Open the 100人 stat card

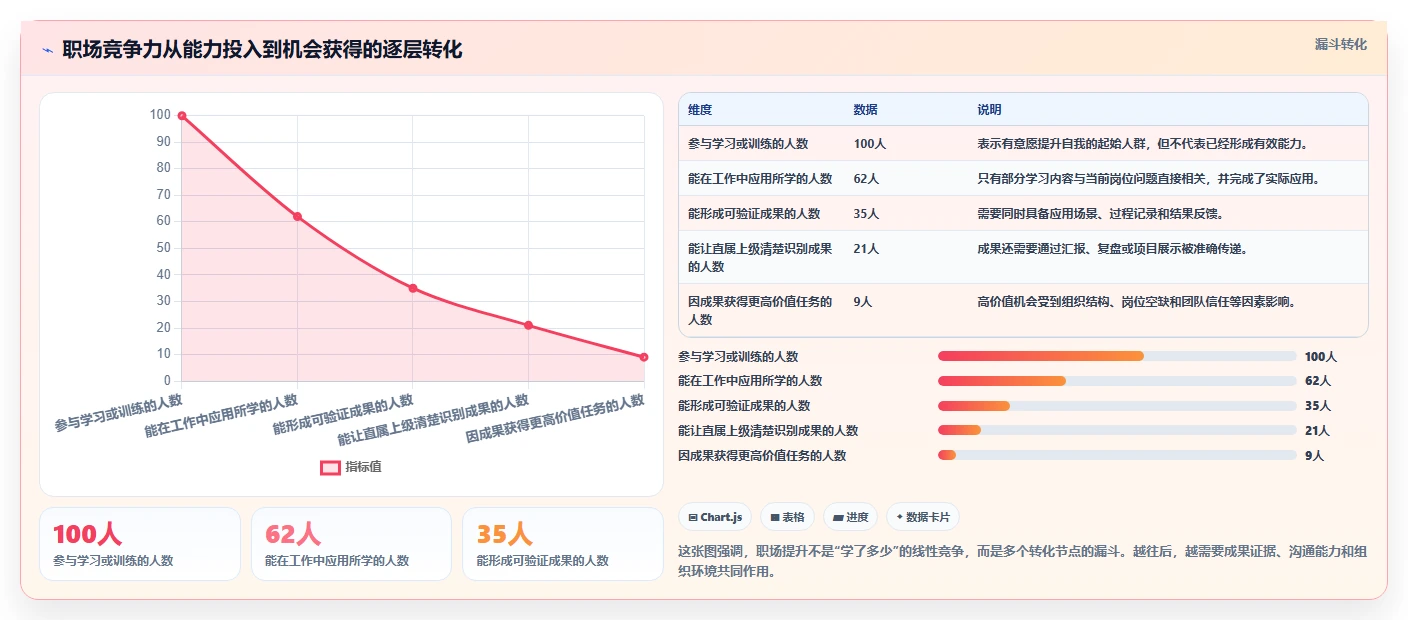click(140, 544)
